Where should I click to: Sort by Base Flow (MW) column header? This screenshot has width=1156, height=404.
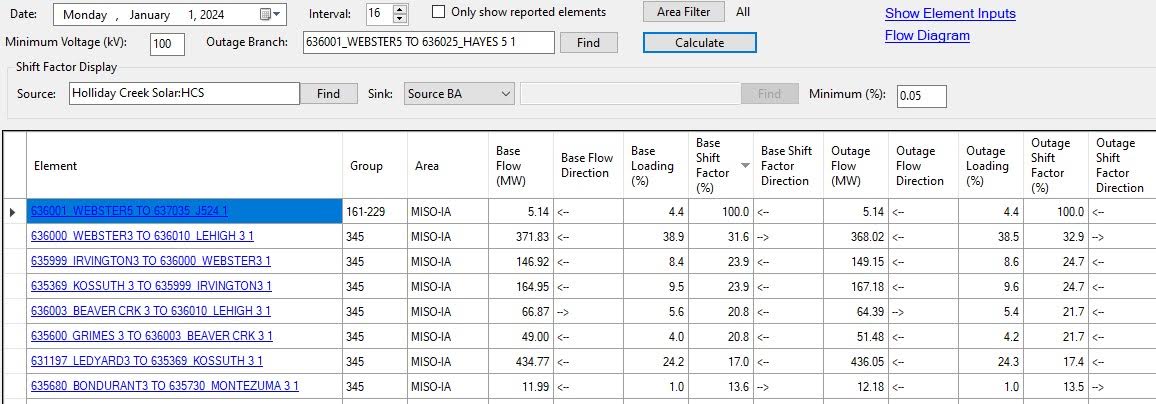(520, 166)
